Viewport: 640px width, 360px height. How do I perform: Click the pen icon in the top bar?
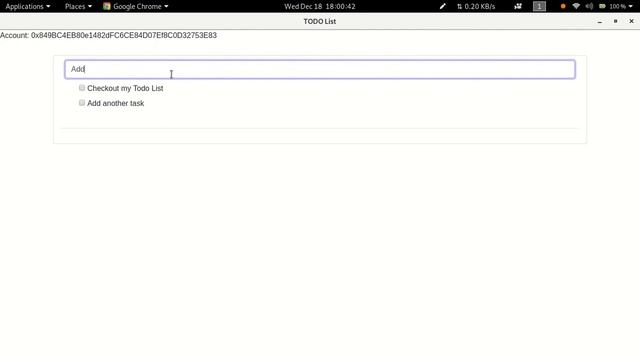442,6
